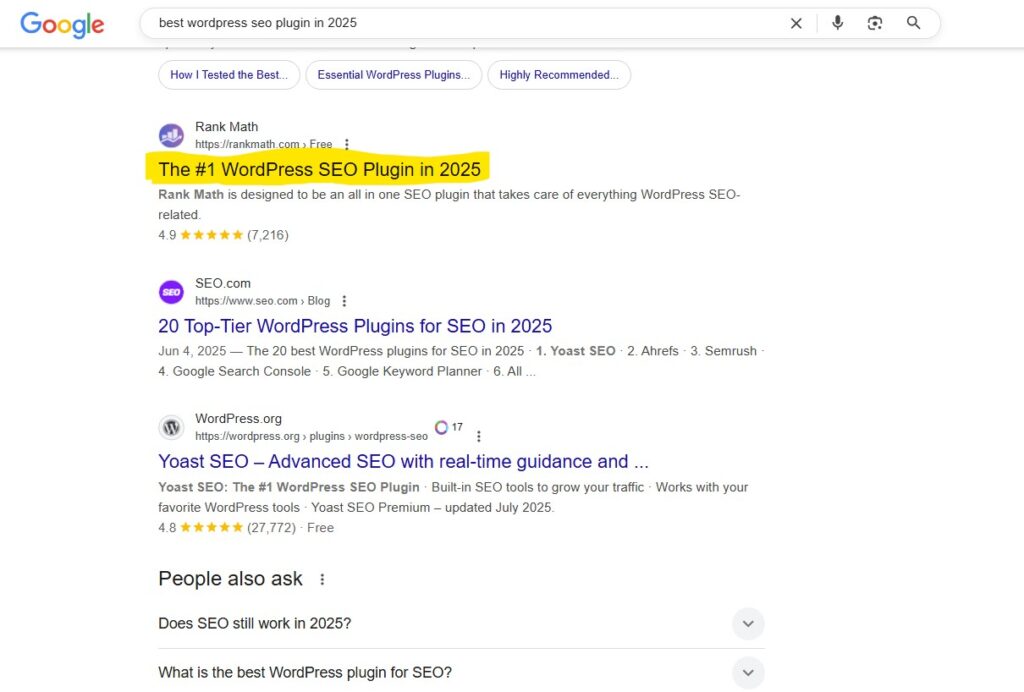Clear the search query with the X icon

[x=796, y=24]
